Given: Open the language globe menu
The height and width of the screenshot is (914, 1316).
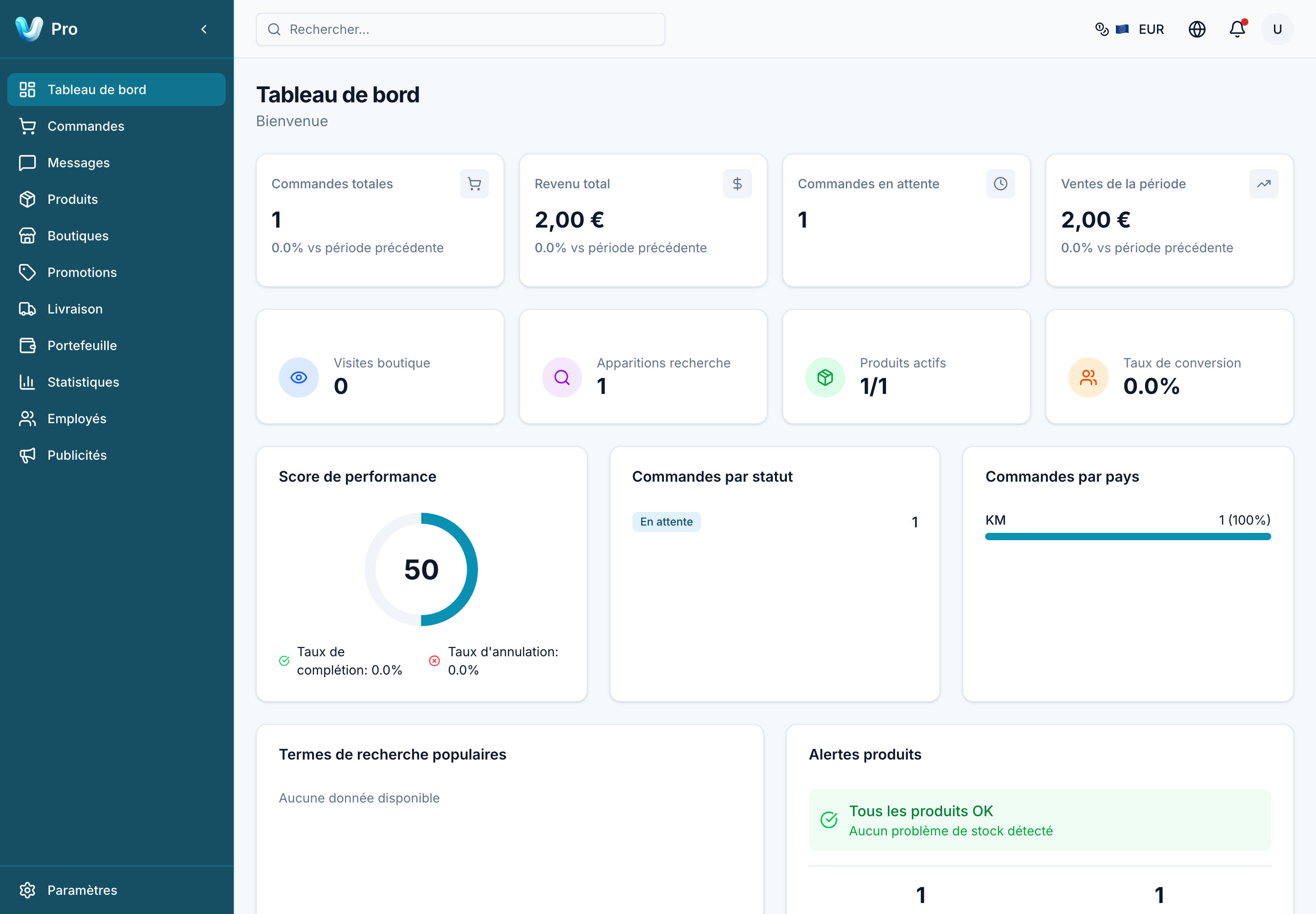Looking at the screenshot, I should point(1197,29).
